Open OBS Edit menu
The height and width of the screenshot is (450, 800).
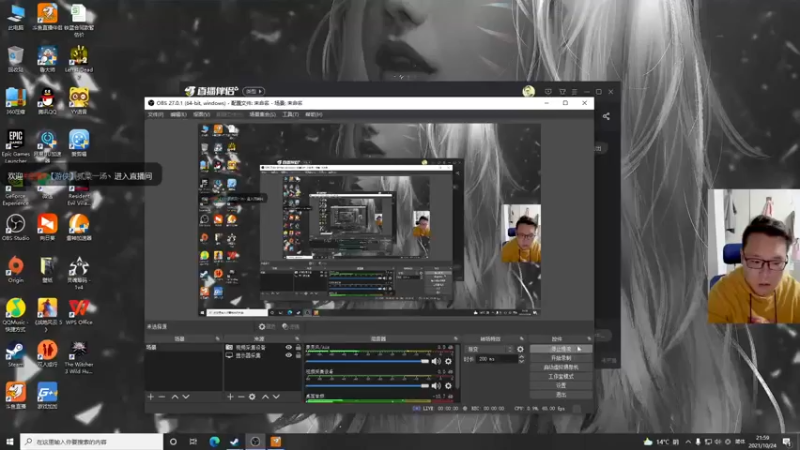coord(178,115)
